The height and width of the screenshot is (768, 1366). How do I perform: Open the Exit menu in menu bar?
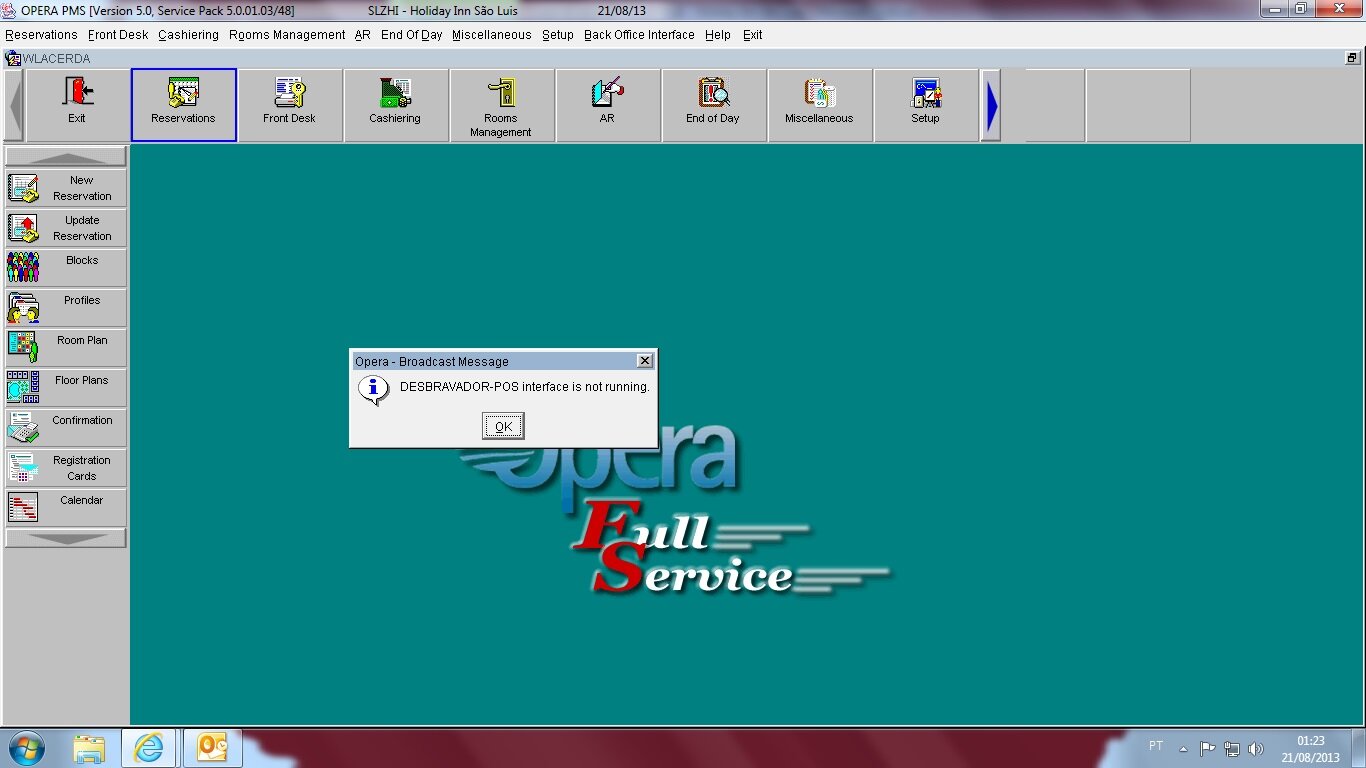pyautogui.click(x=753, y=35)
